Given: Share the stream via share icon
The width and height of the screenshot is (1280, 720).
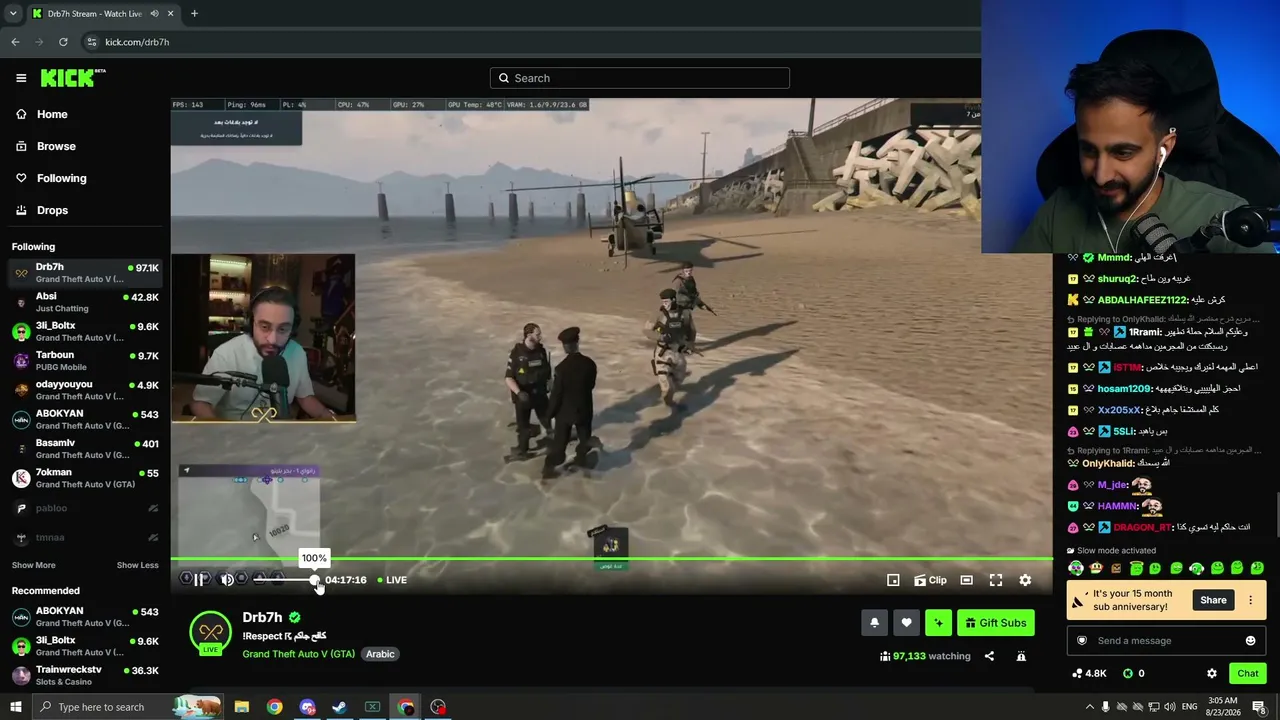Looking at the screenshot, I should pyautogui.click(x=989, y=656).
